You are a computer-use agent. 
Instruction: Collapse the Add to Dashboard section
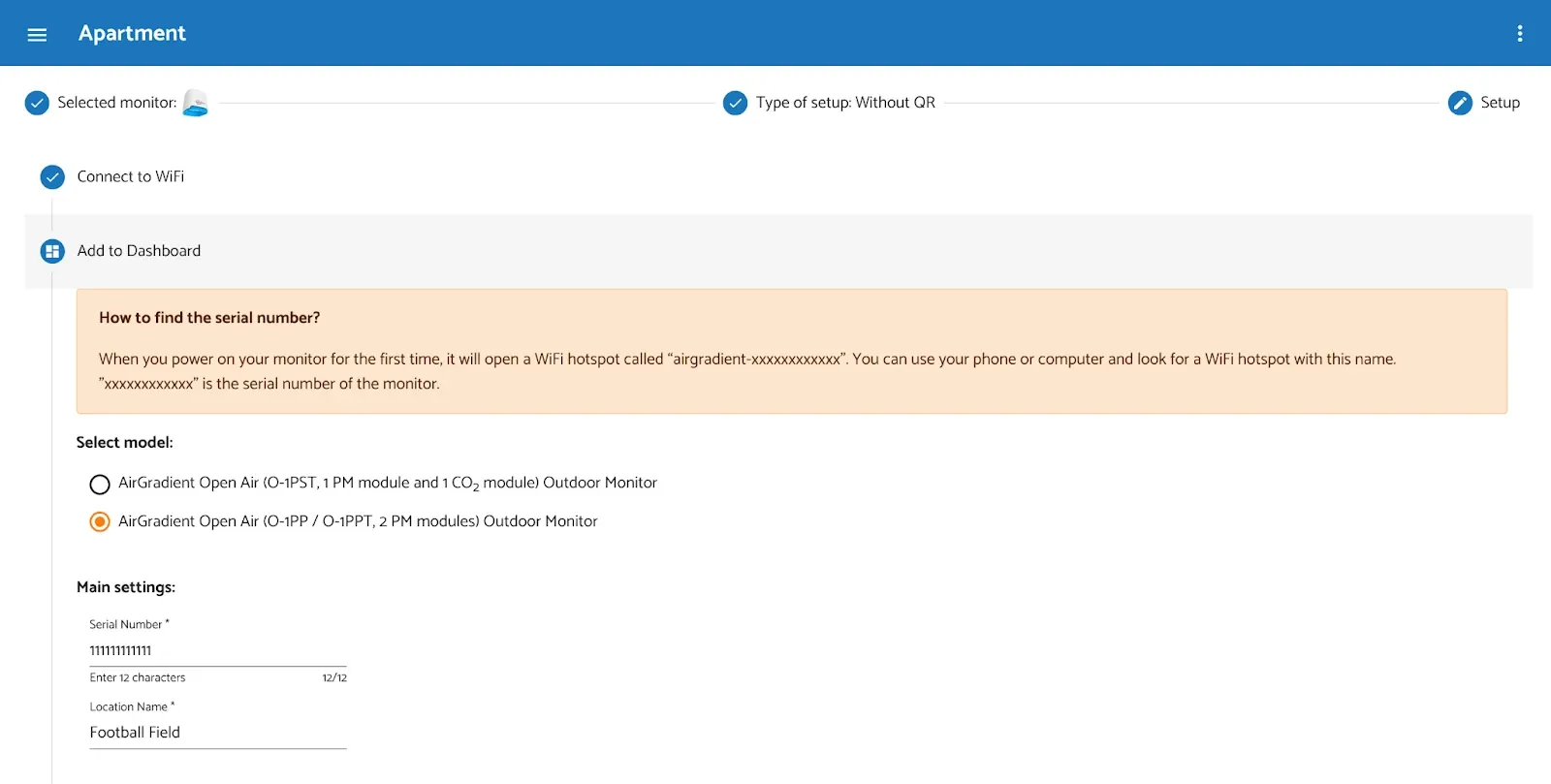(x=138, y=250)
